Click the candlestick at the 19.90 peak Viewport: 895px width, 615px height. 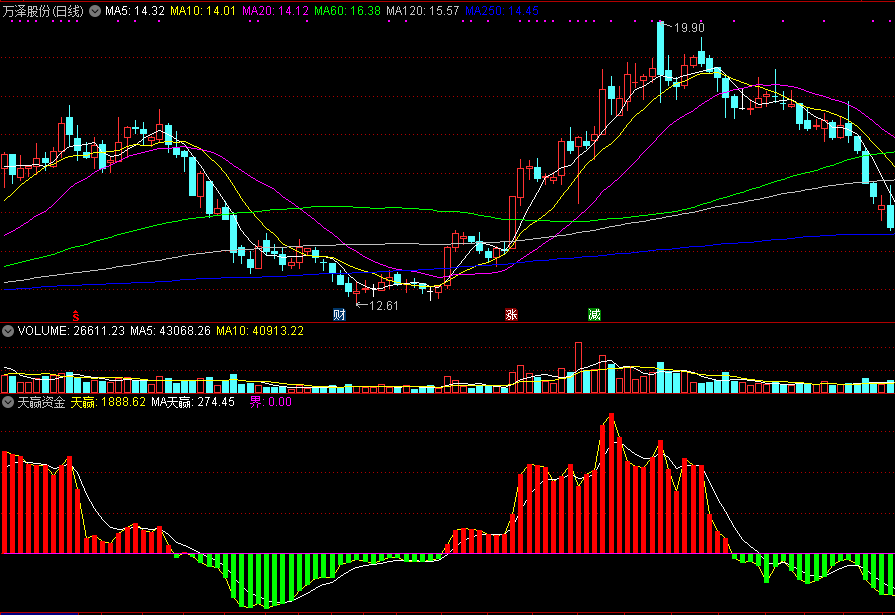[660, 51]
